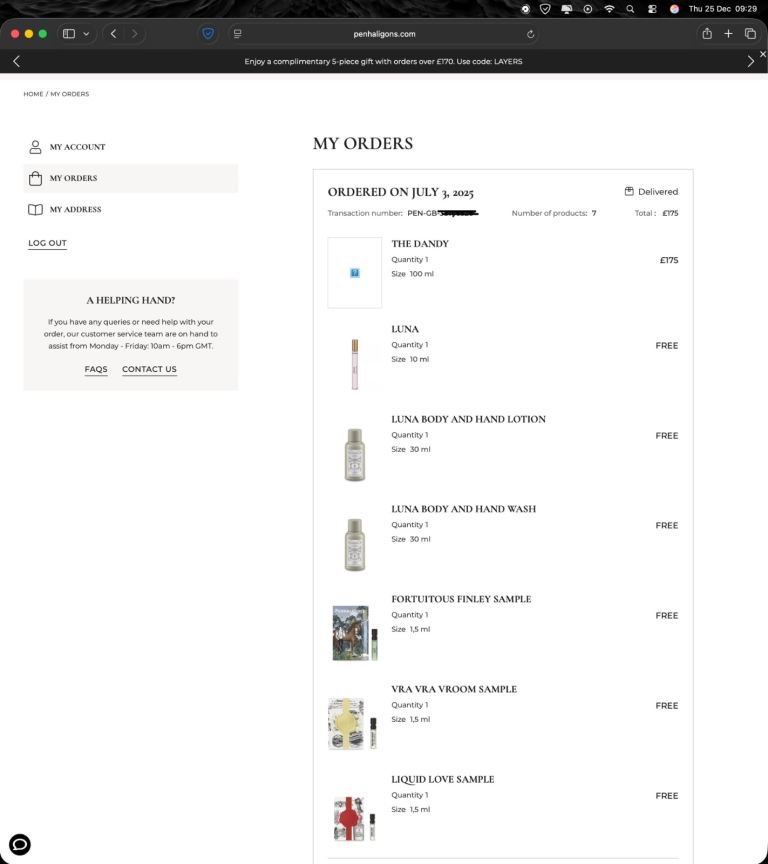The width and height of the screenshot is (768, 864).
Task: Click the Luna perfume thumbnail
Action: click(x=354, y=363)
